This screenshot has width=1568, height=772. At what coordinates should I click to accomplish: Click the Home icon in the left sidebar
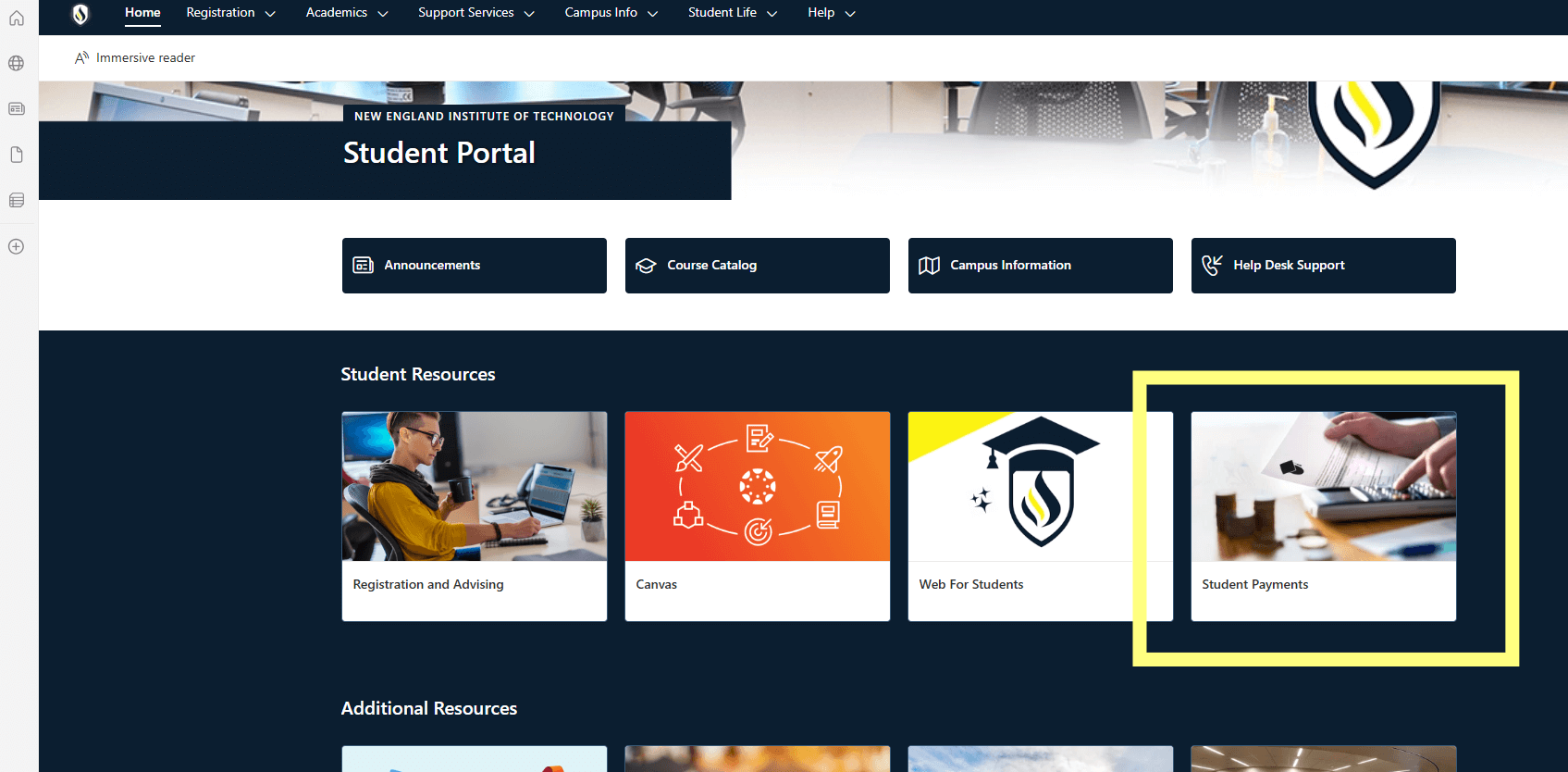point(17,19)
